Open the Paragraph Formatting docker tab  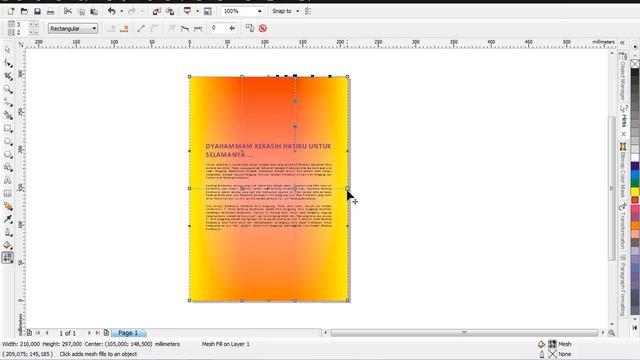pyautogui.click(x=623, y=286)
